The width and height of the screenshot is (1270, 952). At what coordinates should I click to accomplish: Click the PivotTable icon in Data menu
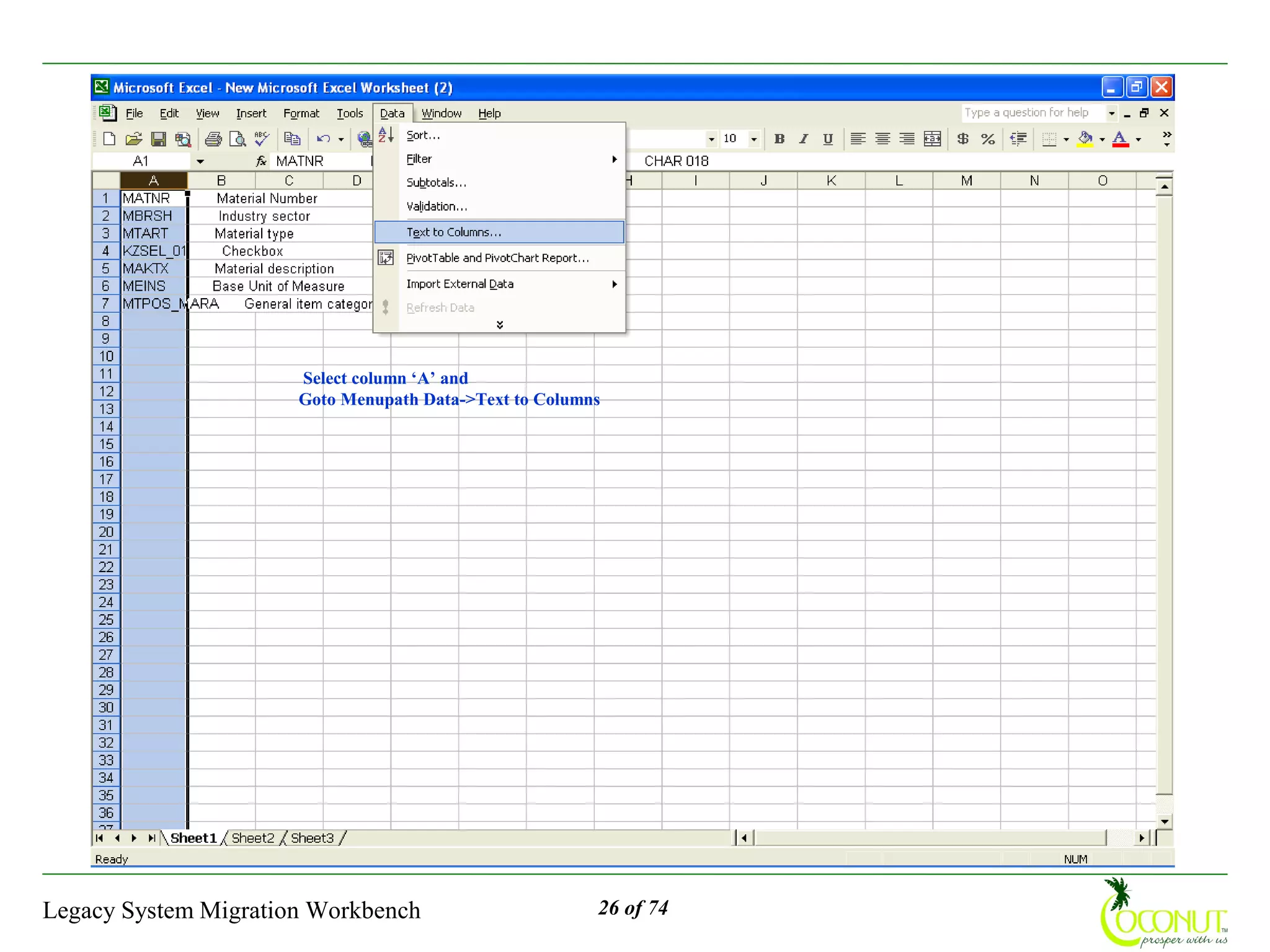[386, 257]
